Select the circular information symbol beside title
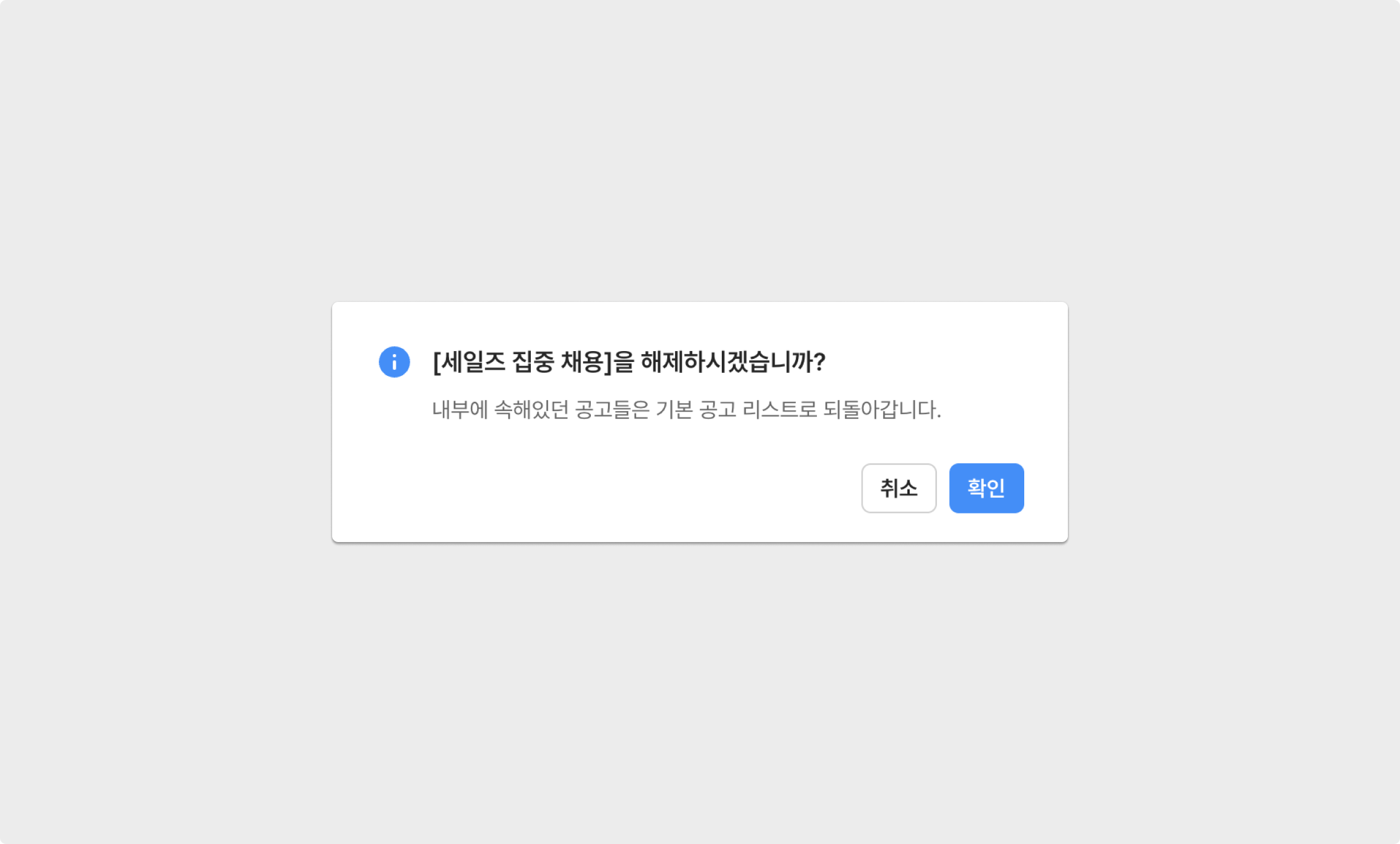 click(x=394, y=362)
